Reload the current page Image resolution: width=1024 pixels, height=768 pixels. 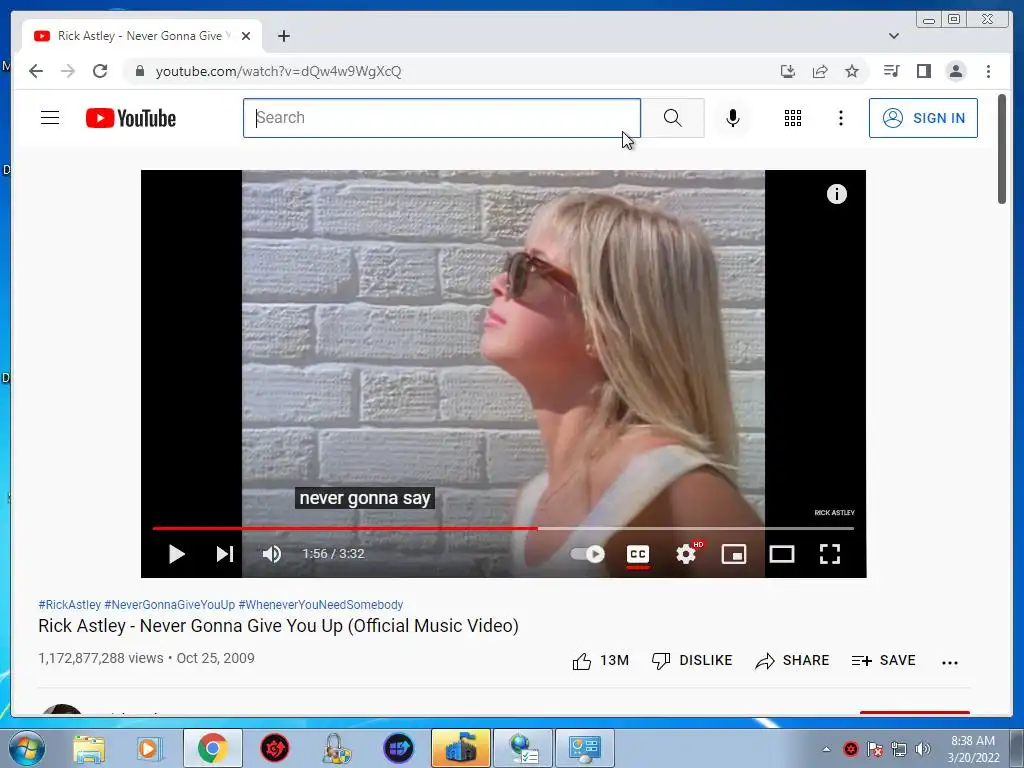[x=100, y=71]
